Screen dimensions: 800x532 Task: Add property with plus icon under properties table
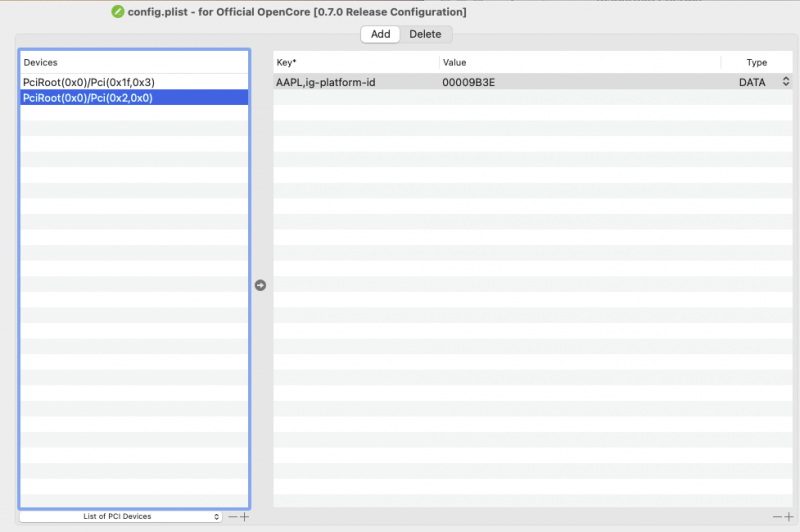tap(789, 517)
